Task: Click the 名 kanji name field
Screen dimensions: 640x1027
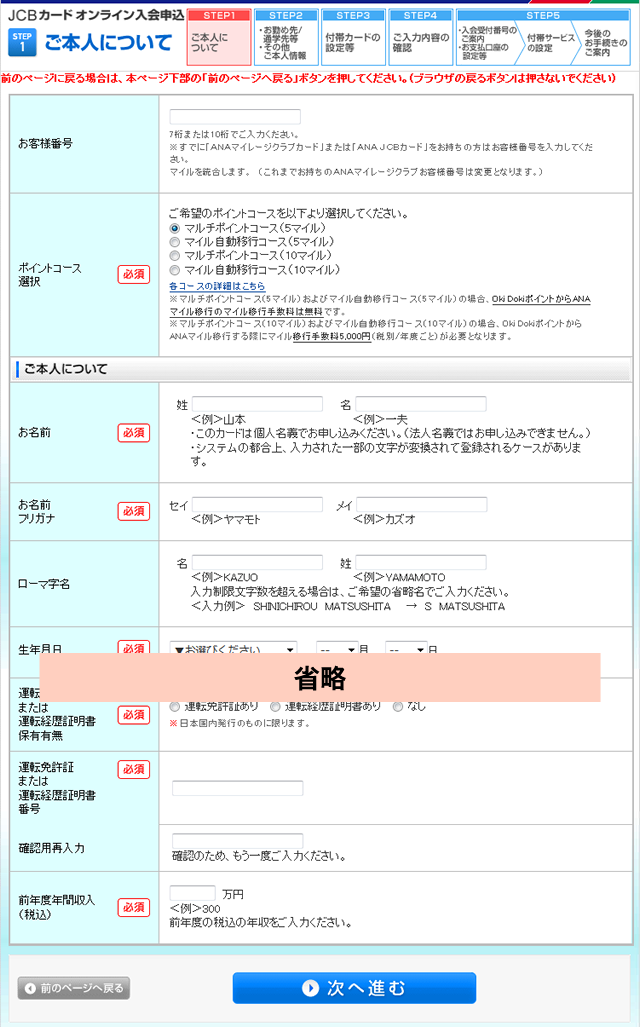Action: pos(421,403)
